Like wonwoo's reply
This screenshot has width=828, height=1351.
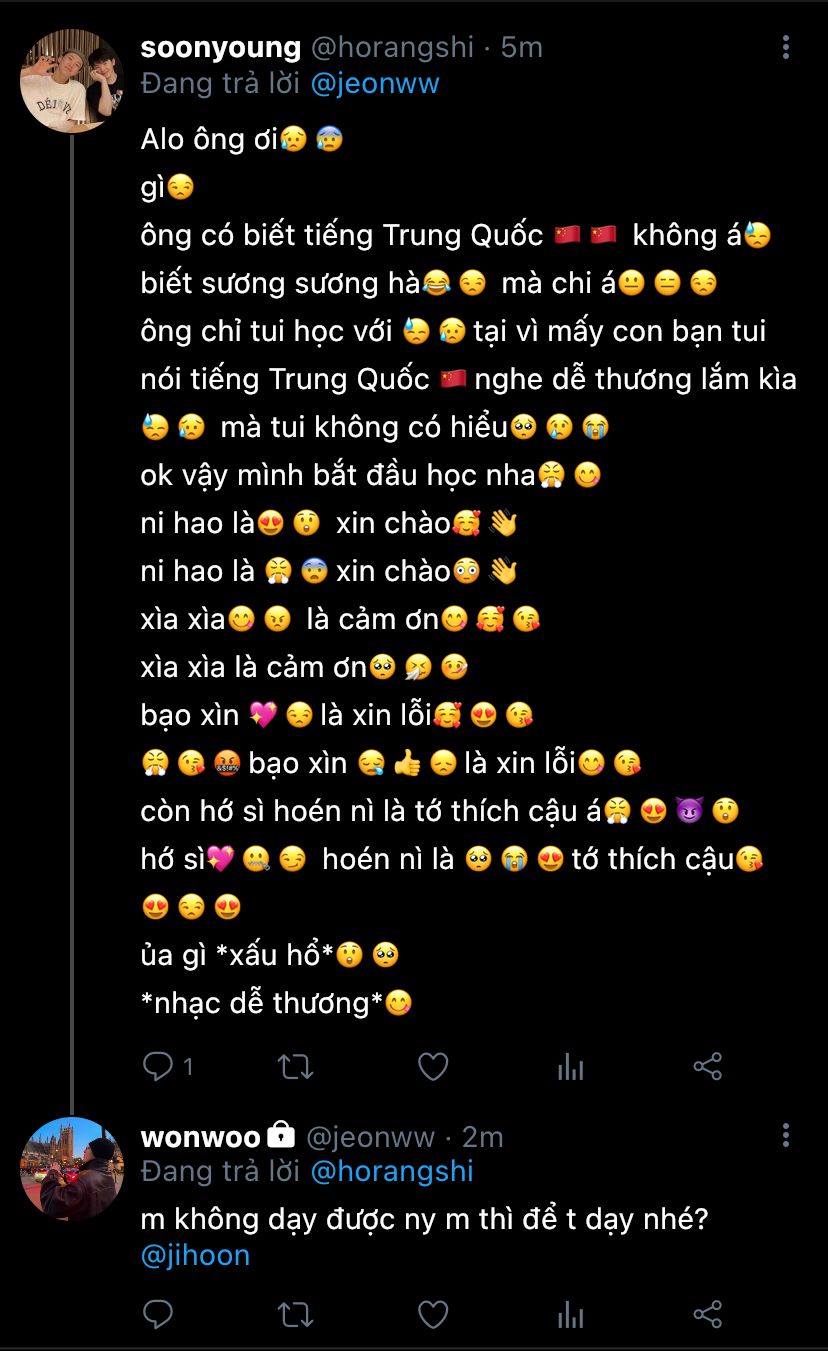pyautogui.click(x=432, y=1314)
